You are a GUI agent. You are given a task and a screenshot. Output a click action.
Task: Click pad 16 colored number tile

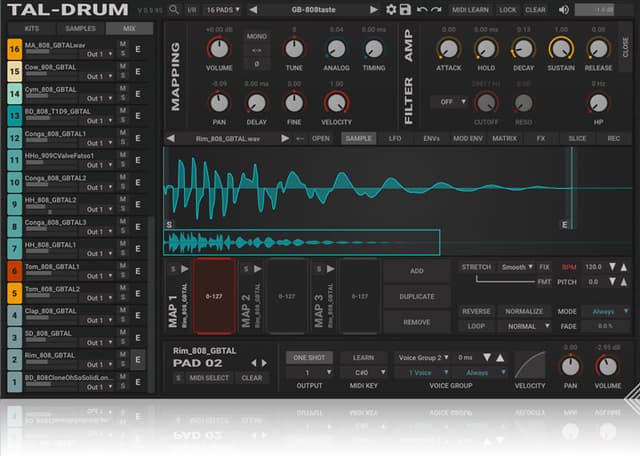coord(14,49)
